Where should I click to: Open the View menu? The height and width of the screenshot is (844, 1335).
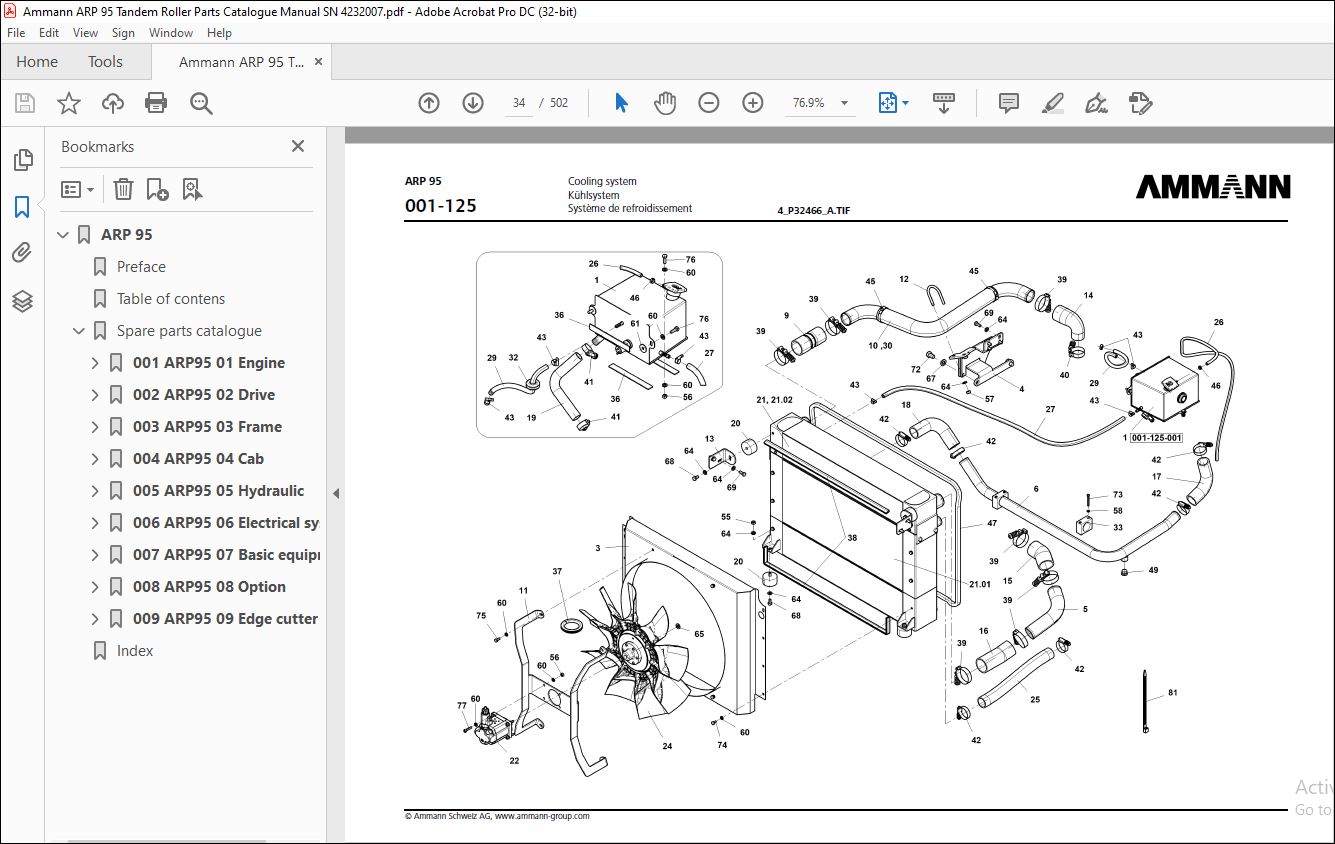tap(85, 33)
